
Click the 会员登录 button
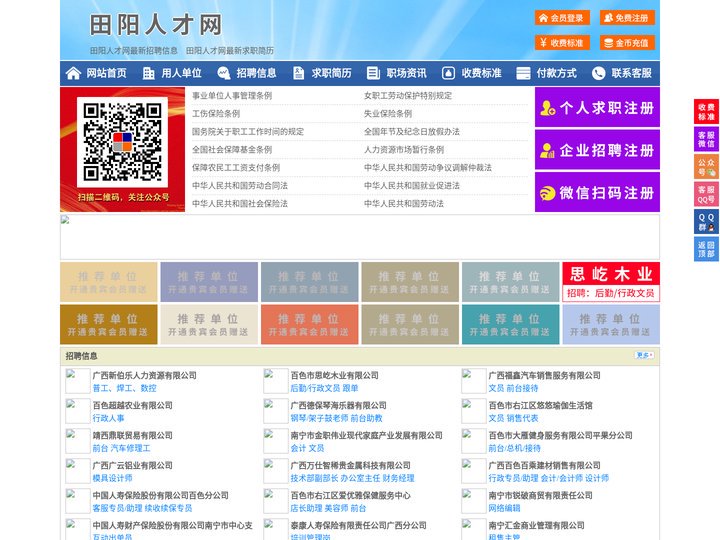[x=562, y=18]
